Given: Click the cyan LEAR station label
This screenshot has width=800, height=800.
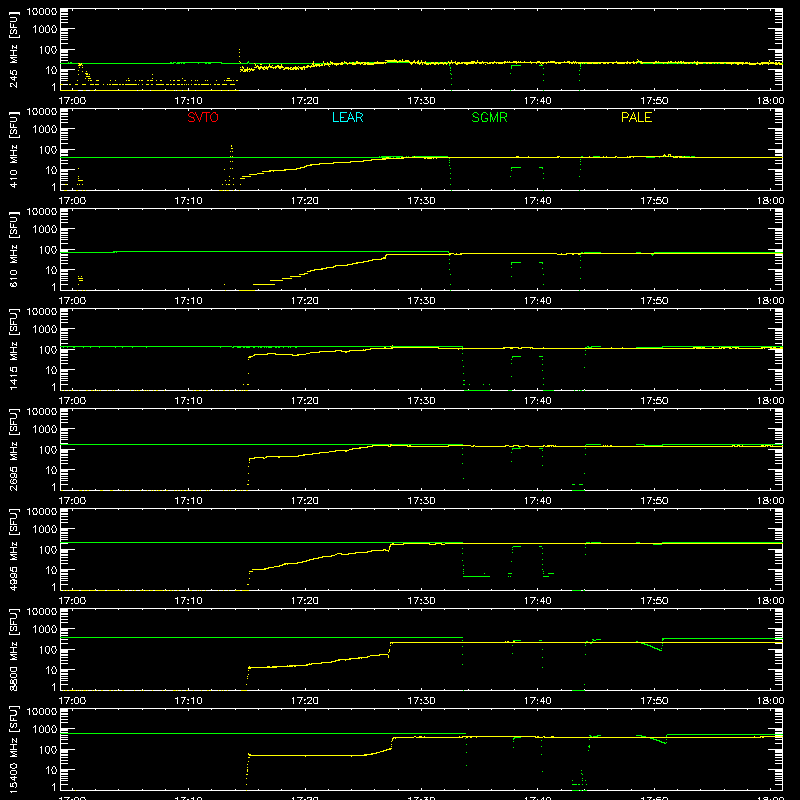Looking at the screenshot, I should click(x=347, y=117).
